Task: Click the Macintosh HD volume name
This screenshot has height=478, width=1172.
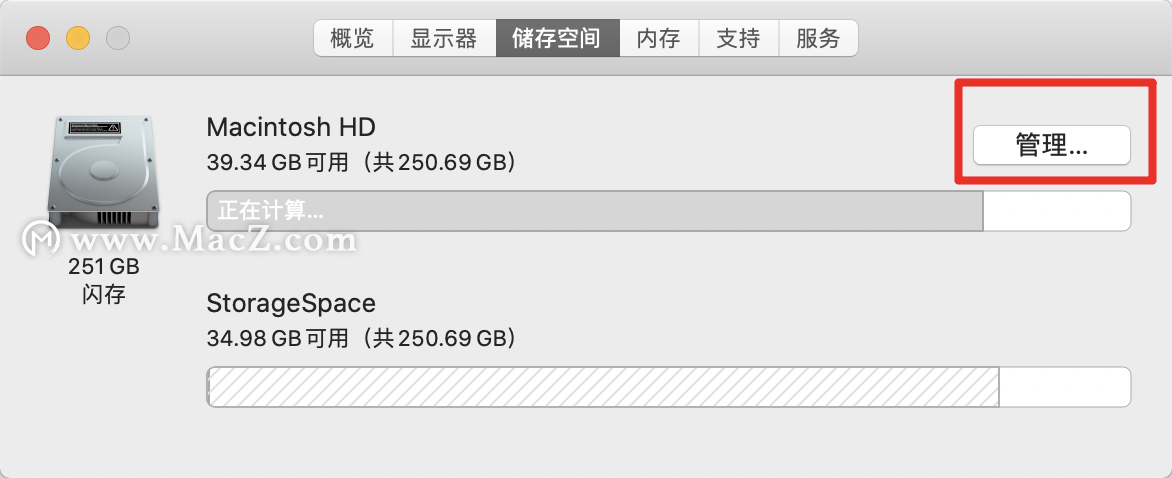Action: tap(291, 127)
